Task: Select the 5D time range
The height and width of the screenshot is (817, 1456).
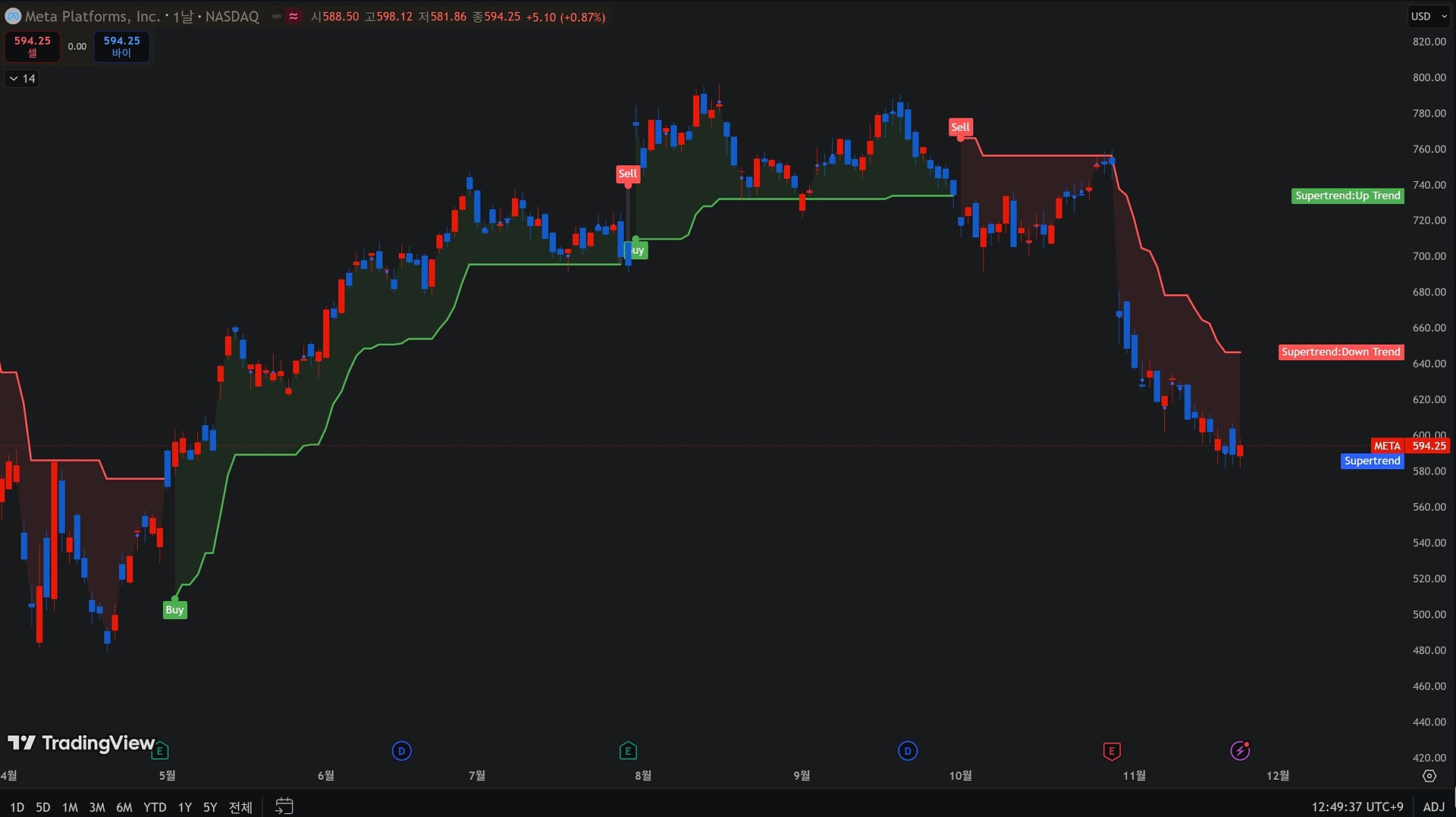Action: (43, 807)
